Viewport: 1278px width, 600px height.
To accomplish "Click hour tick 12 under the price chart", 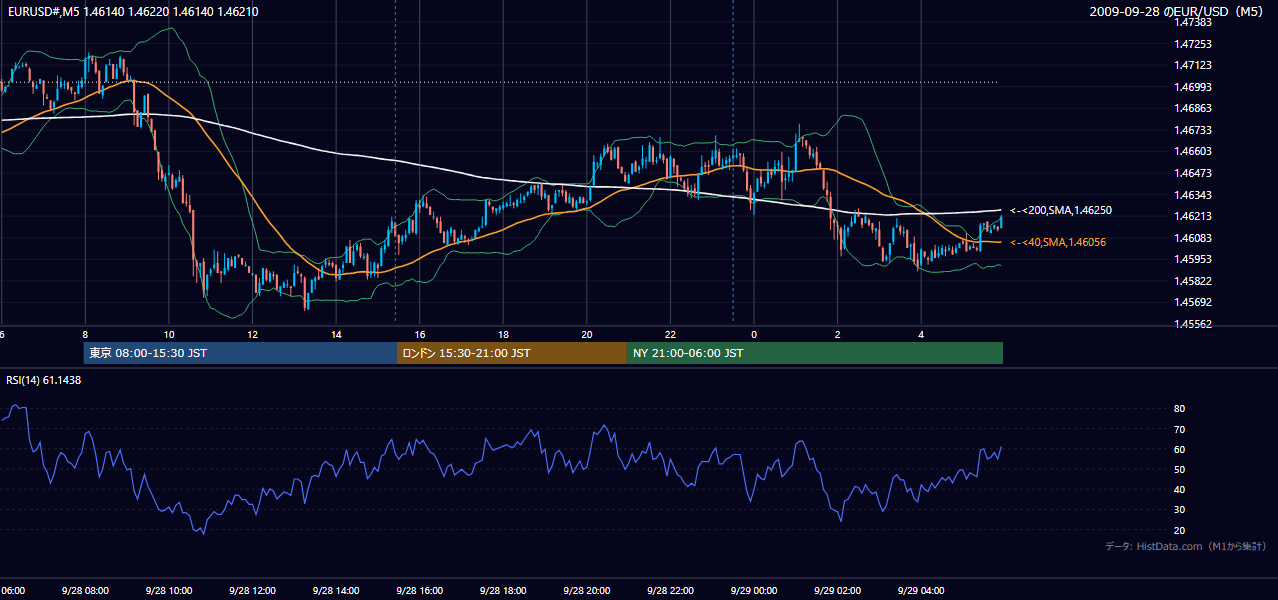I will [252, 335].
